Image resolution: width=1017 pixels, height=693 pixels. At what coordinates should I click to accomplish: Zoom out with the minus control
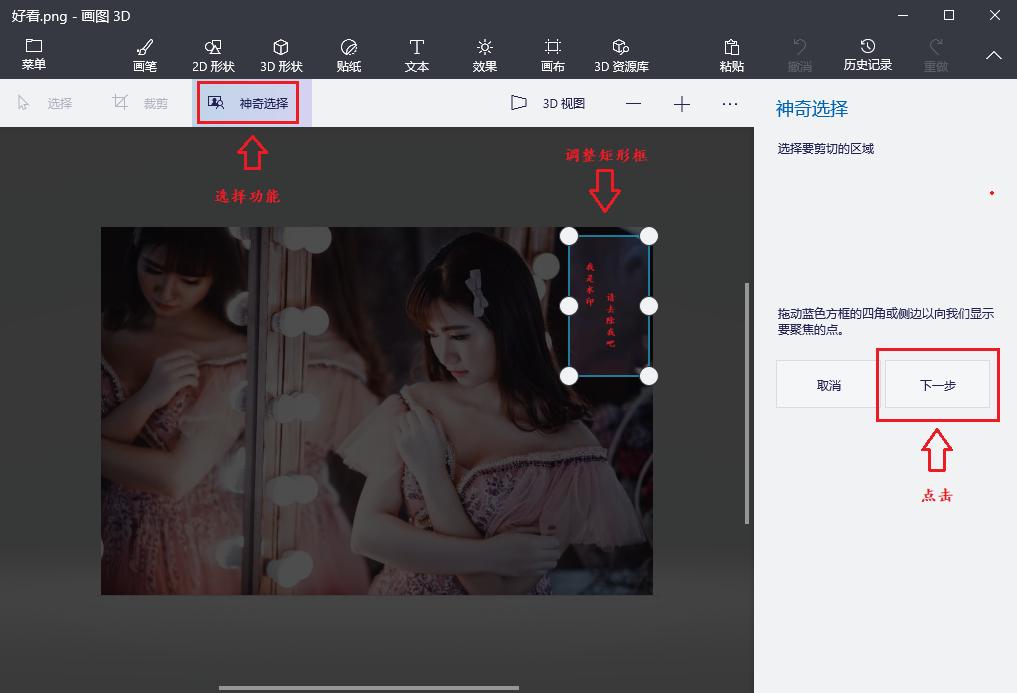coord(633,103)
